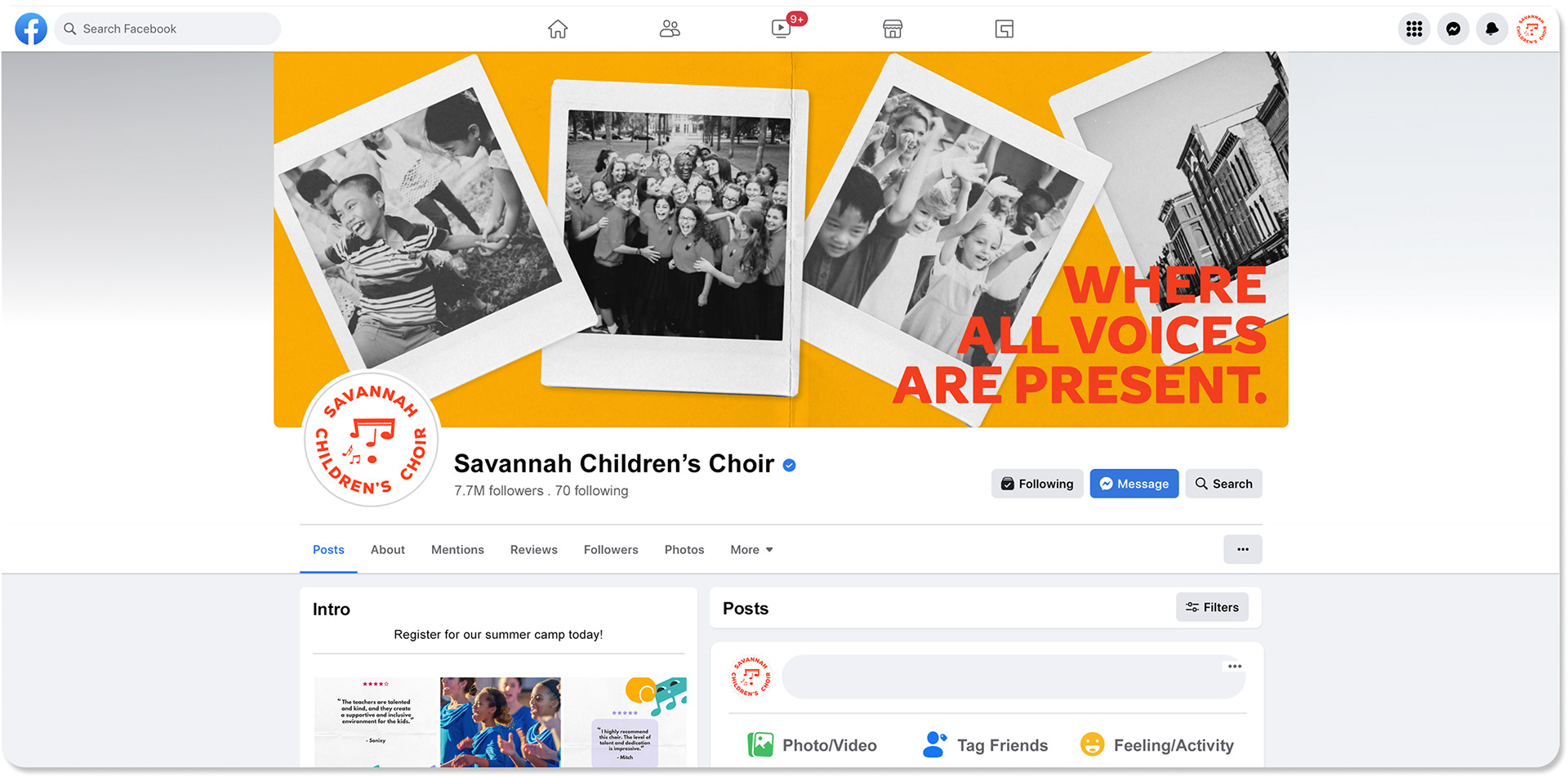1568x777 pixels.
Task: Open the Messenger icon in top bar
Action: (x=1453, y=29)
